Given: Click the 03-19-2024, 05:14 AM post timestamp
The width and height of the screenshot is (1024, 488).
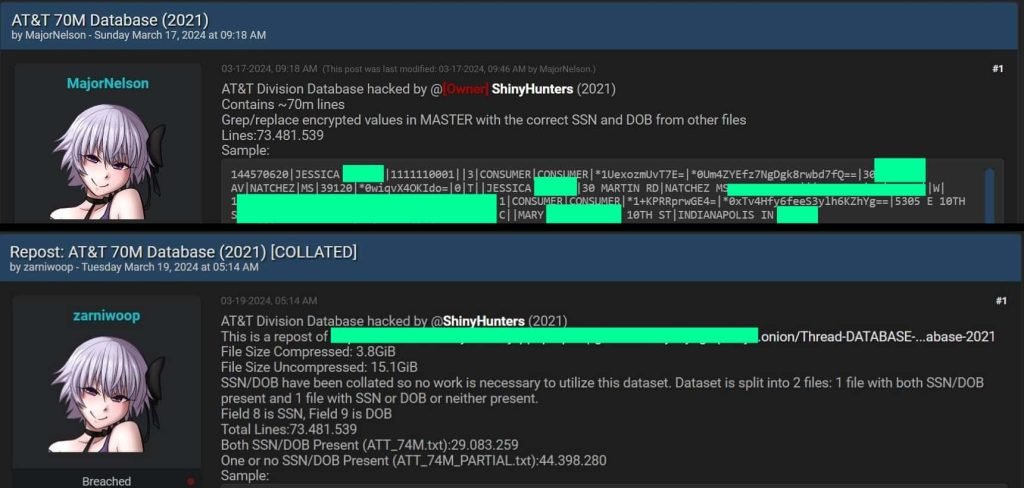Looking at the screenshot, I should 269,301.
